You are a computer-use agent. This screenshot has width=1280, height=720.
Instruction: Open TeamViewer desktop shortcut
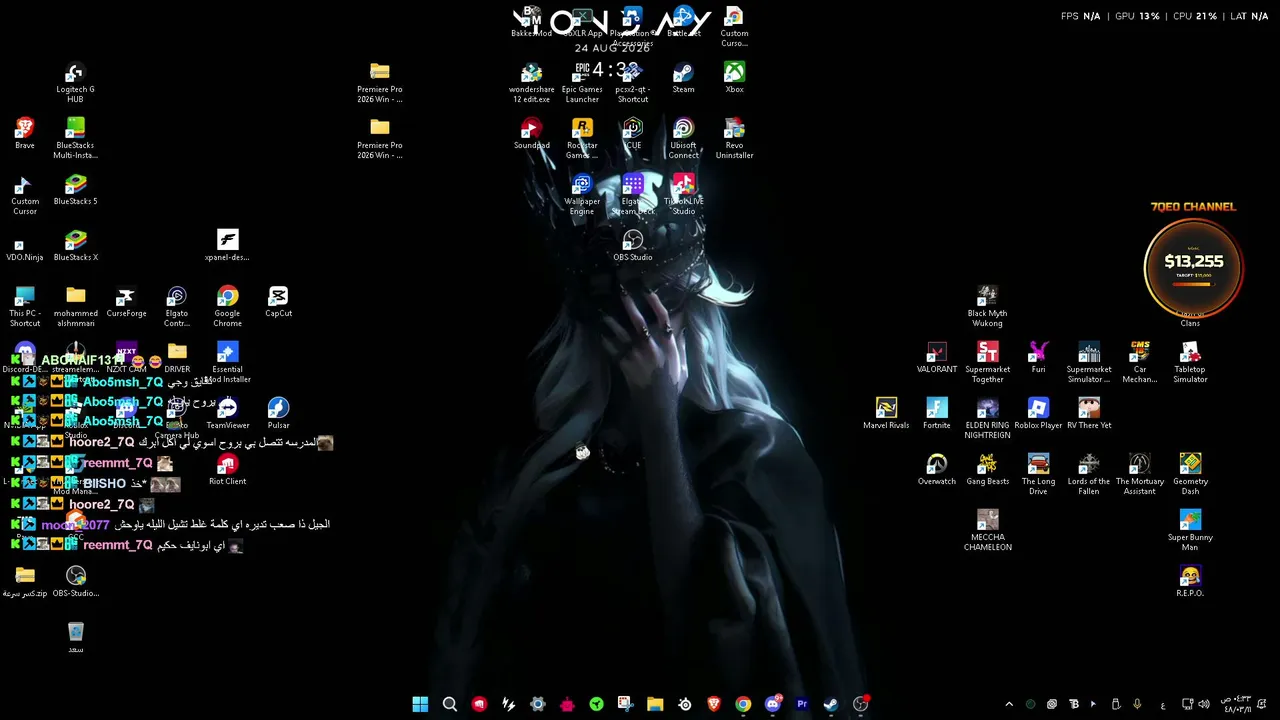[227, 414]
